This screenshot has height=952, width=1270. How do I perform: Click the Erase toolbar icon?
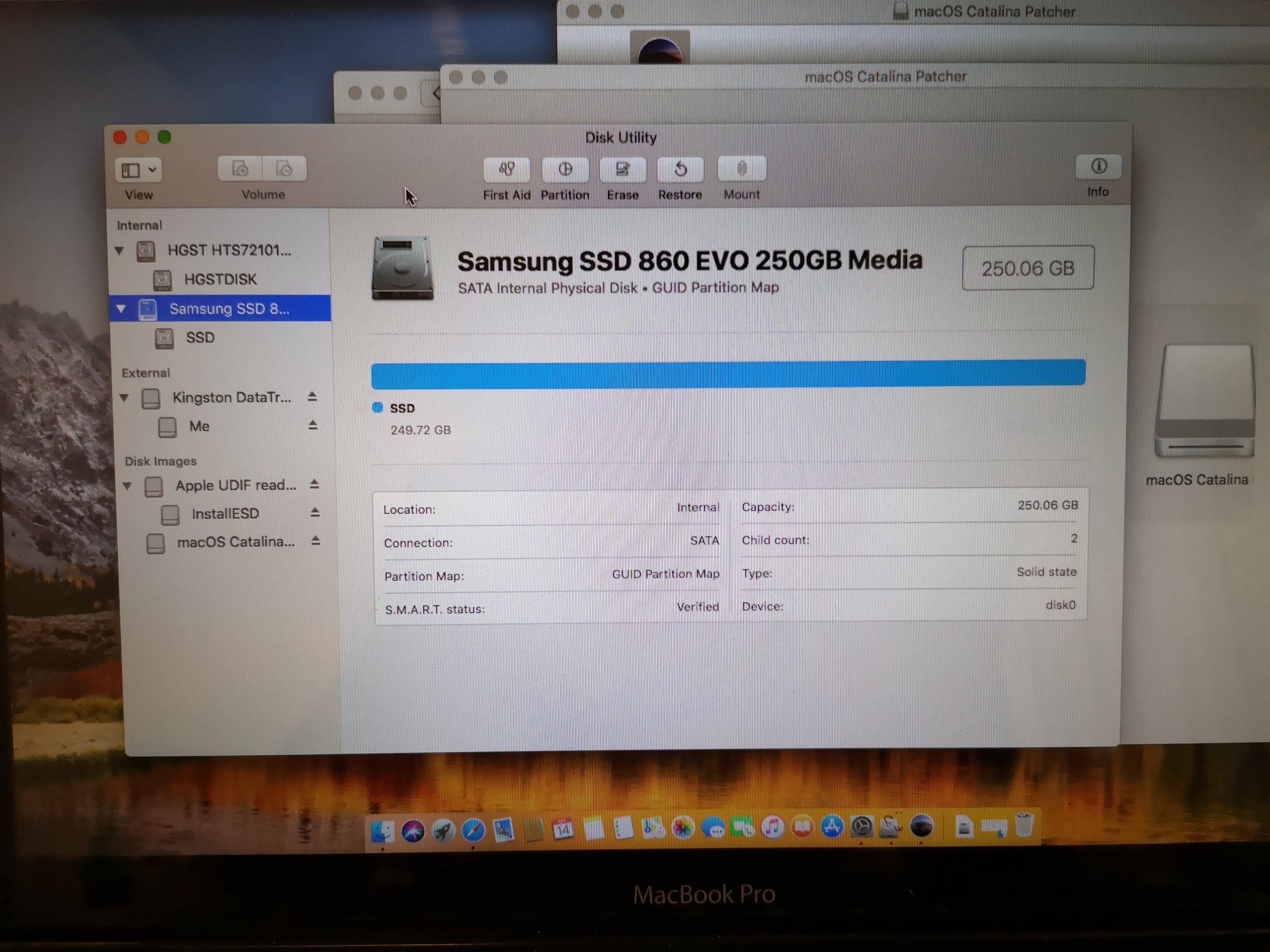[x=622, y=169]
